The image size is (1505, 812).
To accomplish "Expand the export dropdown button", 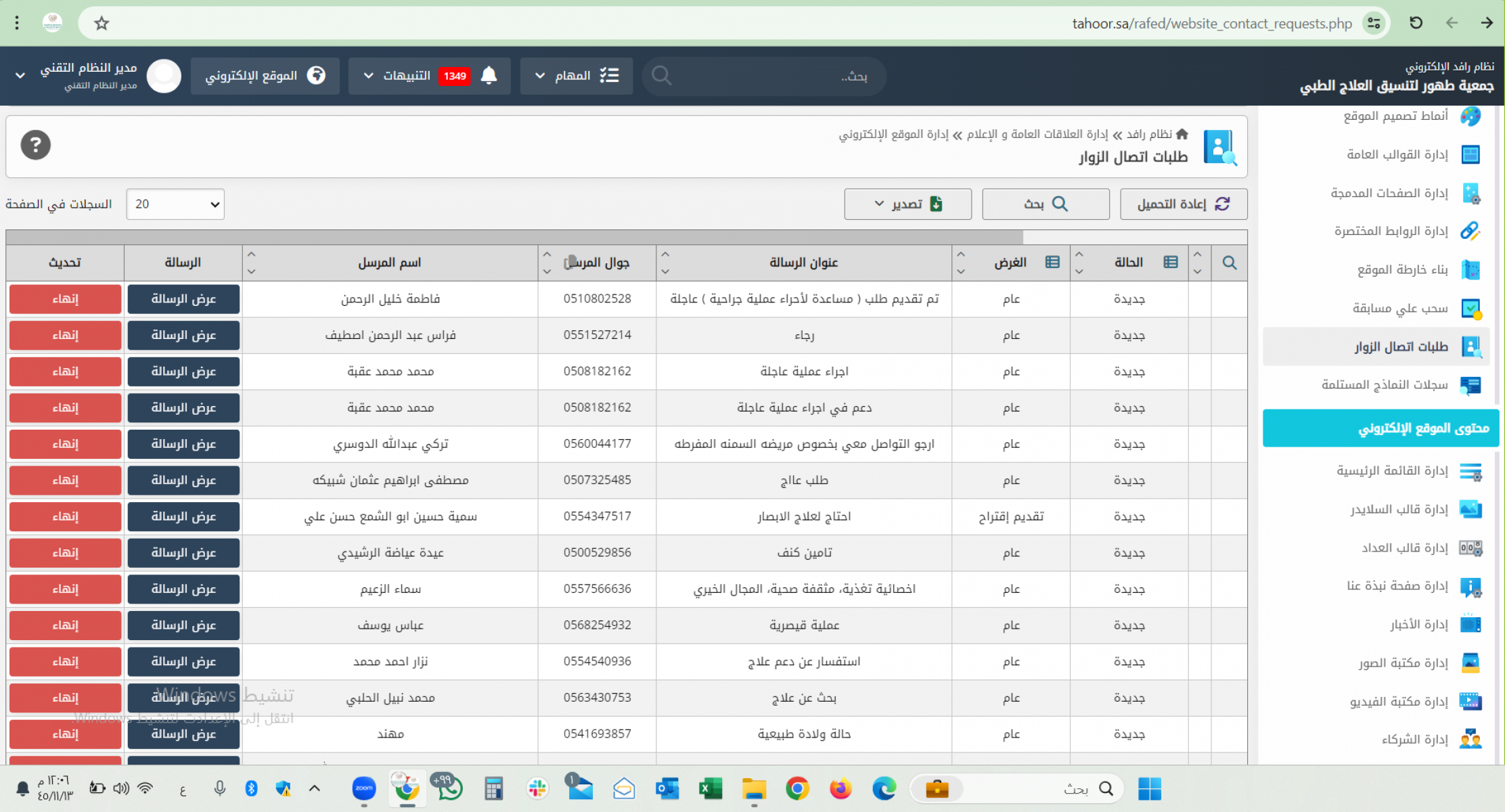I will pyautogui.click(x=907, y=204).
